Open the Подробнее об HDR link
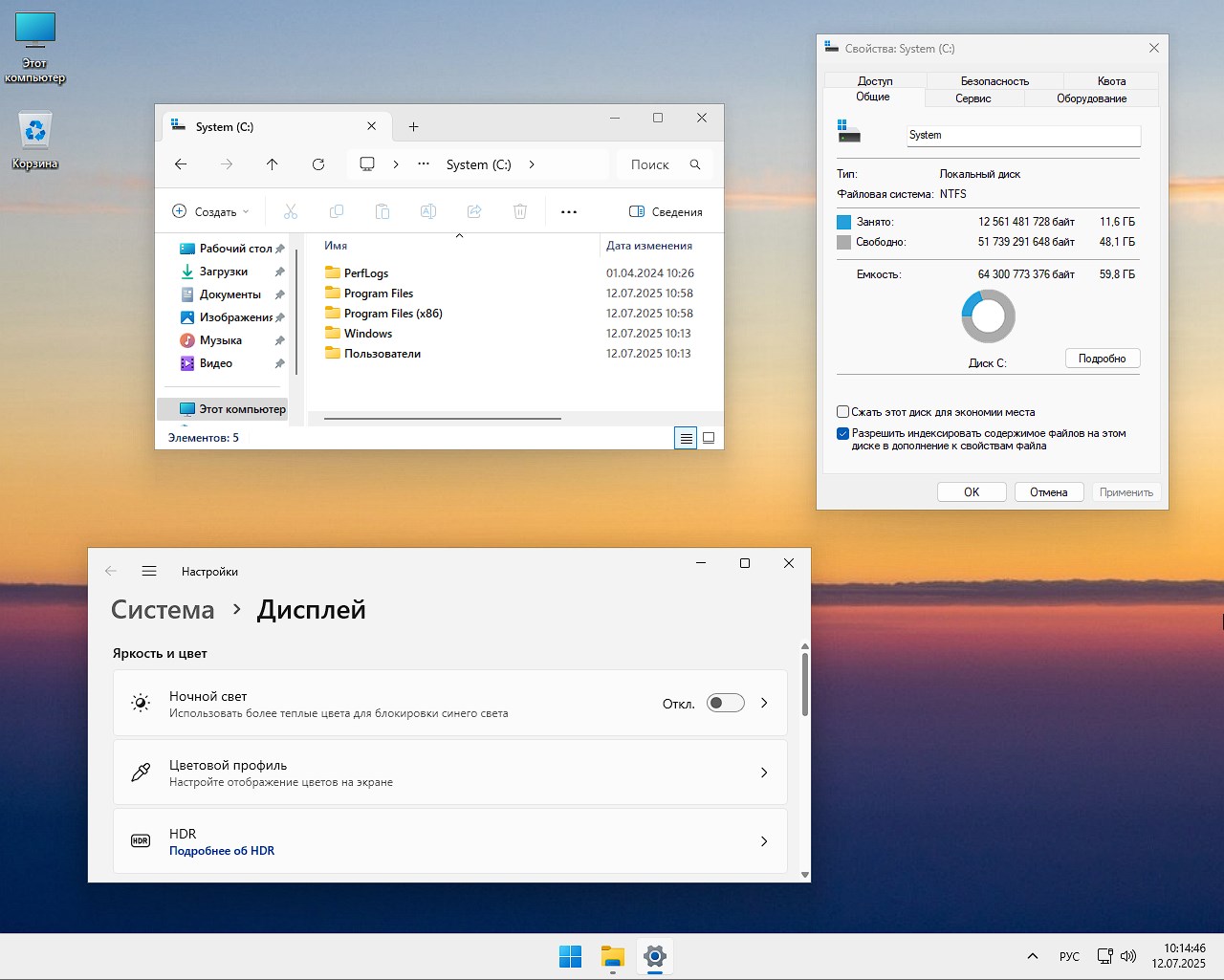The image size is (1224, 980). click(x=222, y=851)
